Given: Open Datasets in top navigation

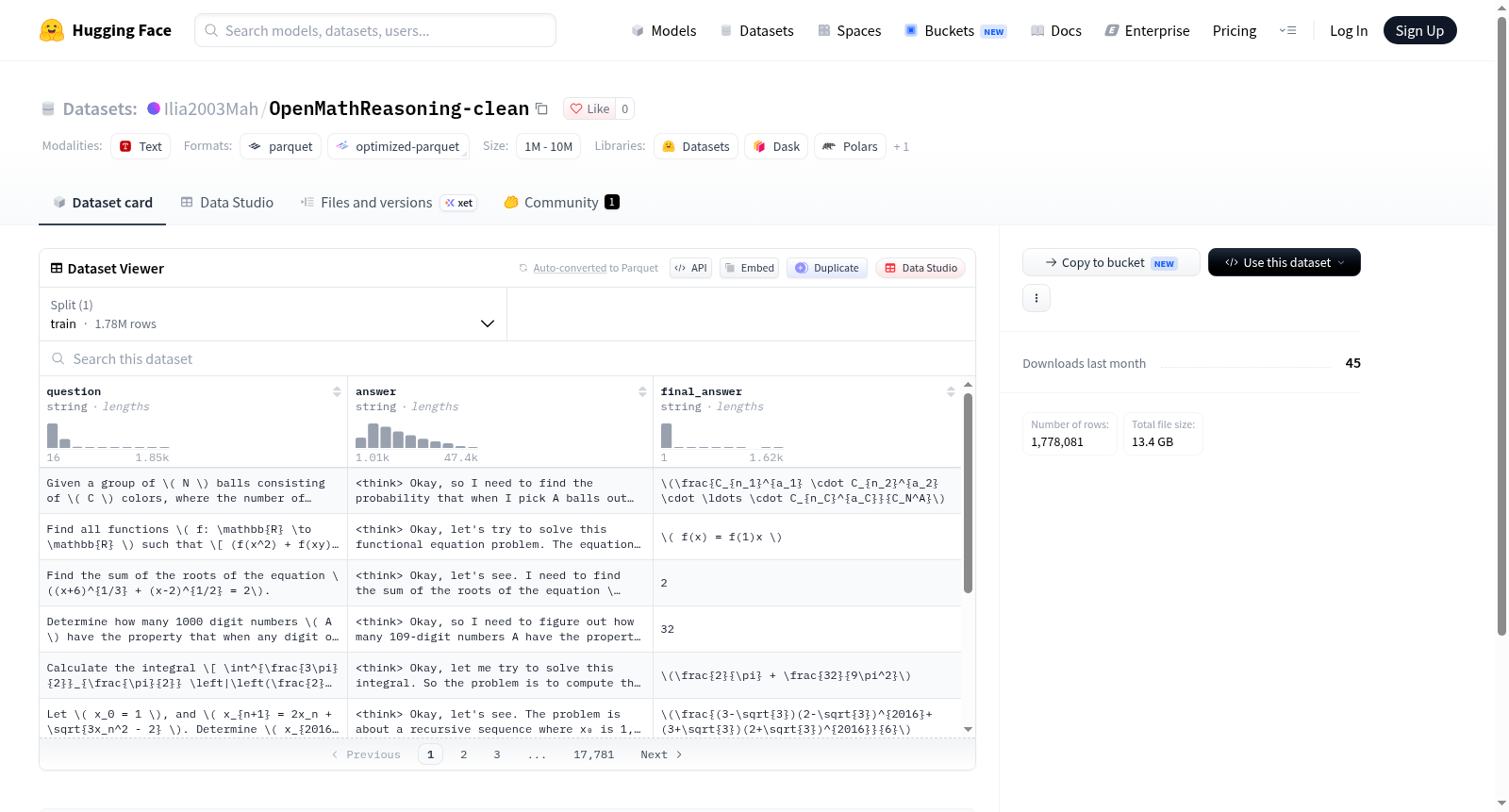Looking at the screenshot, I should (756, 30).
